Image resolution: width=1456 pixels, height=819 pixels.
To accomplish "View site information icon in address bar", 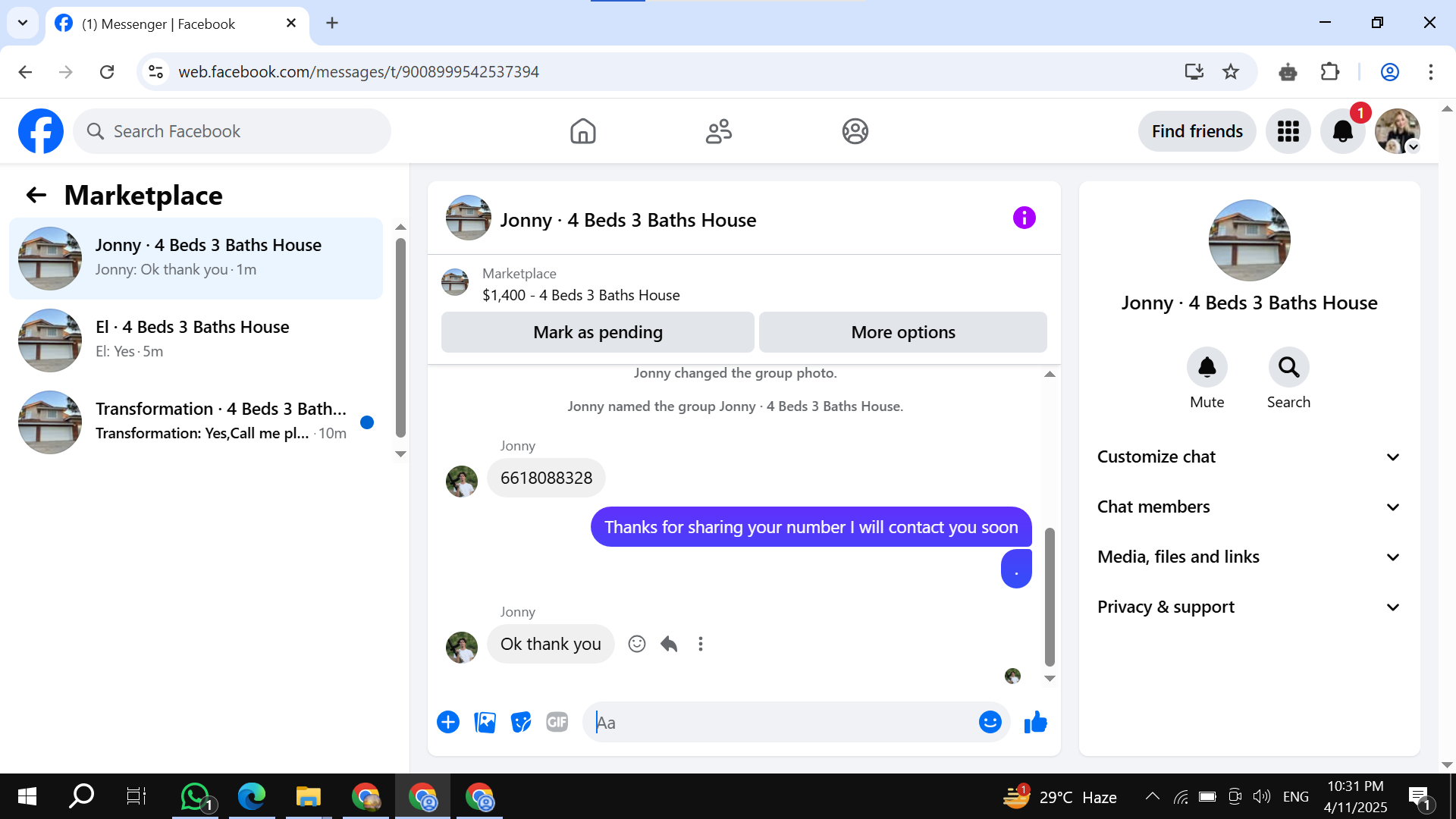I will coord(155,72).
